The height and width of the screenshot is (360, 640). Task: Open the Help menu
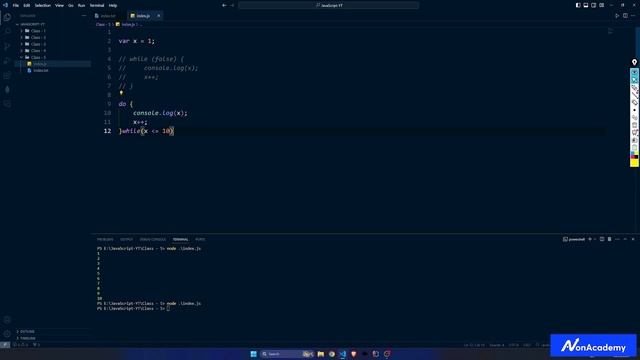coord(113,5)
